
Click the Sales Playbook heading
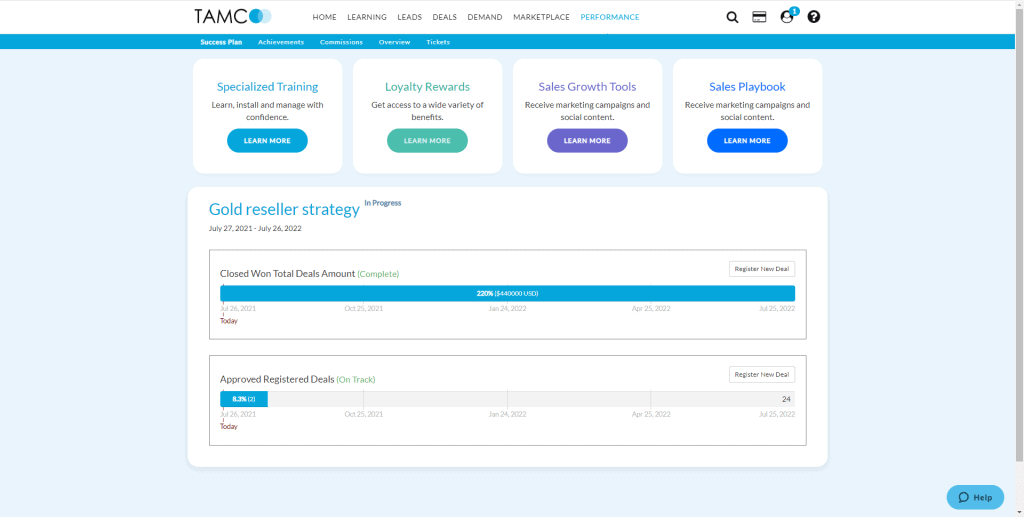point(747,87)
